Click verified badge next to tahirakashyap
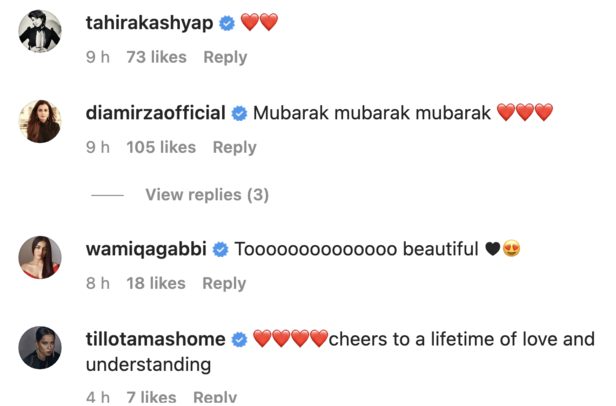This screenshot has height=406, width=616. click(x=227, y=23)
